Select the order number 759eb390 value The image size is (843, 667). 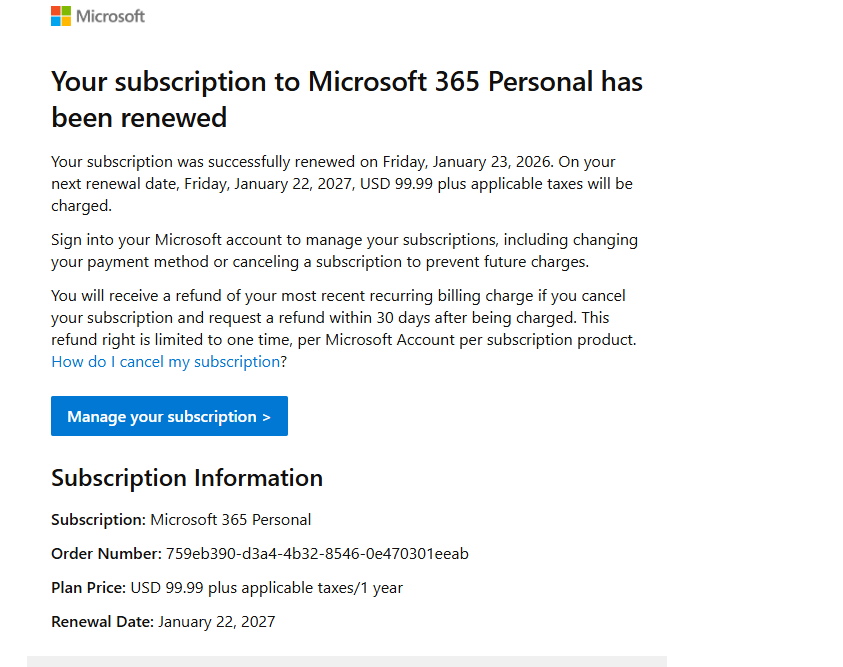pos(317,554)
